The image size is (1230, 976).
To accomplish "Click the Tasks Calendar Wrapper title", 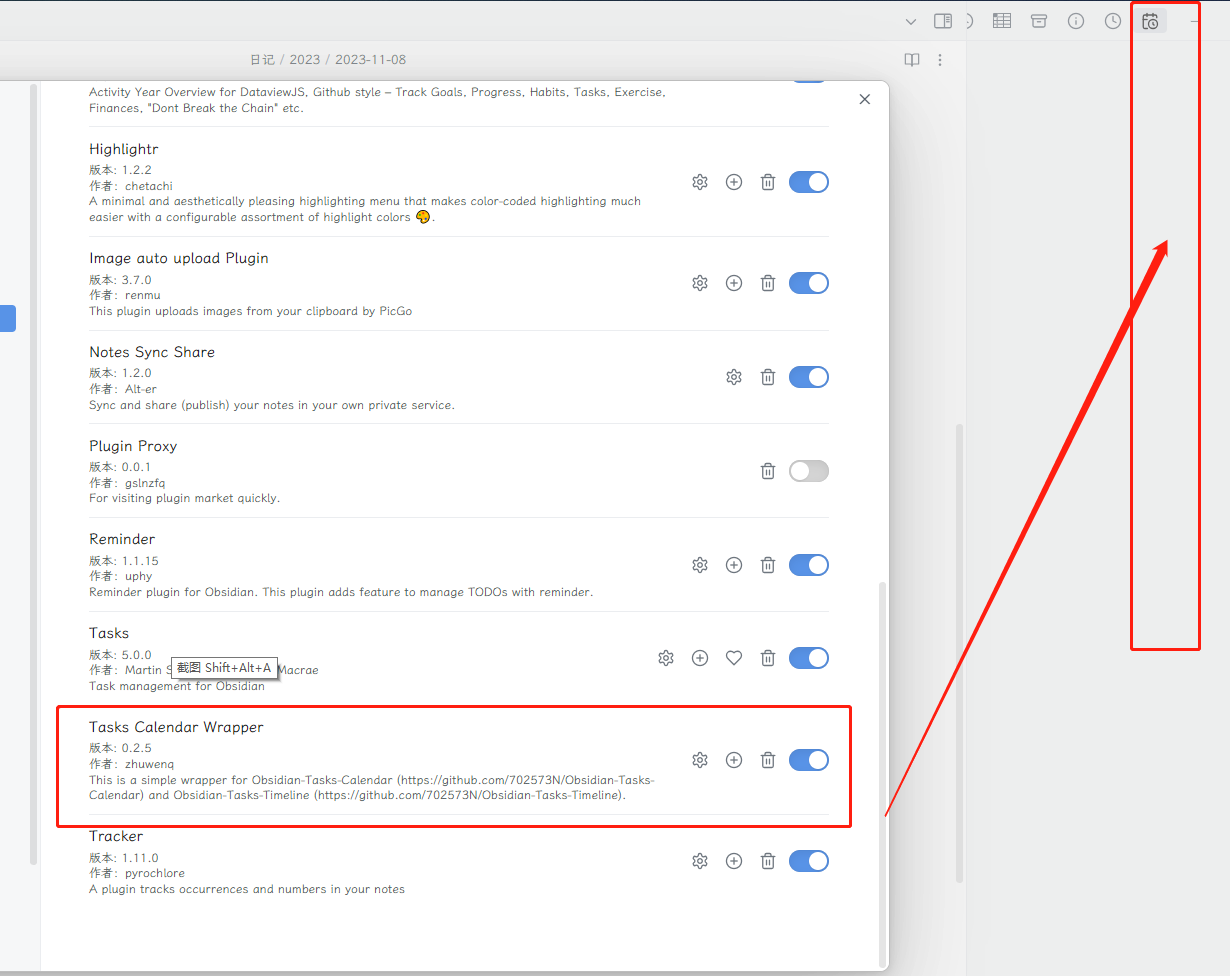I will coord(176,727).
